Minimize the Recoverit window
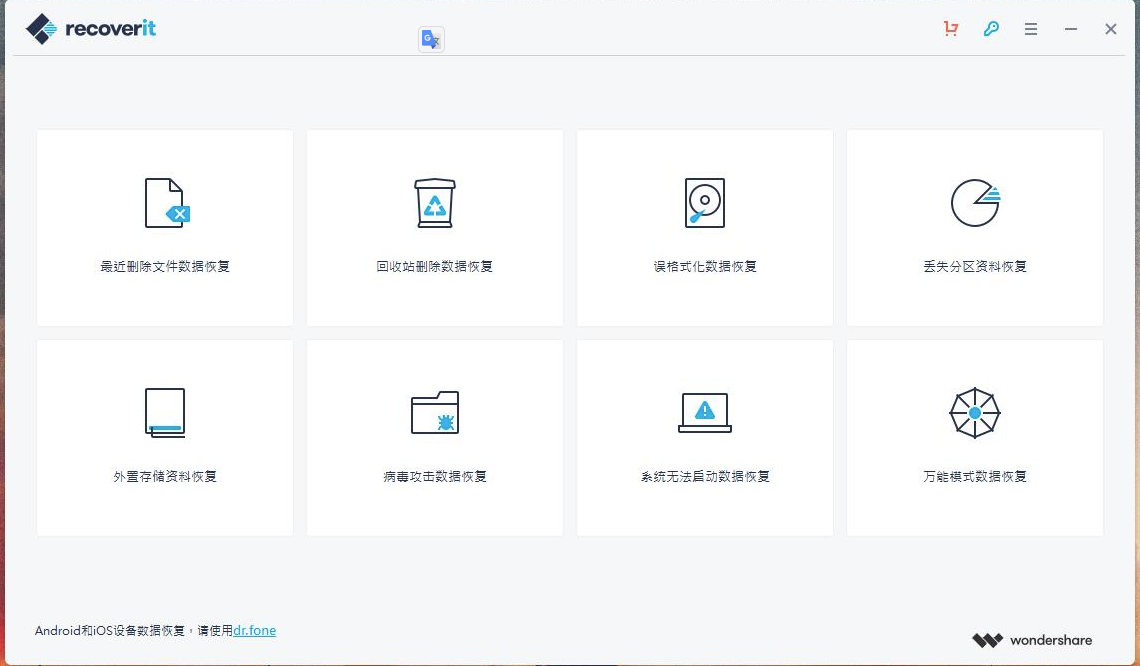The height and width of the screenshot is (666, 1140). pyautogui.click(x=1071, y=29)
